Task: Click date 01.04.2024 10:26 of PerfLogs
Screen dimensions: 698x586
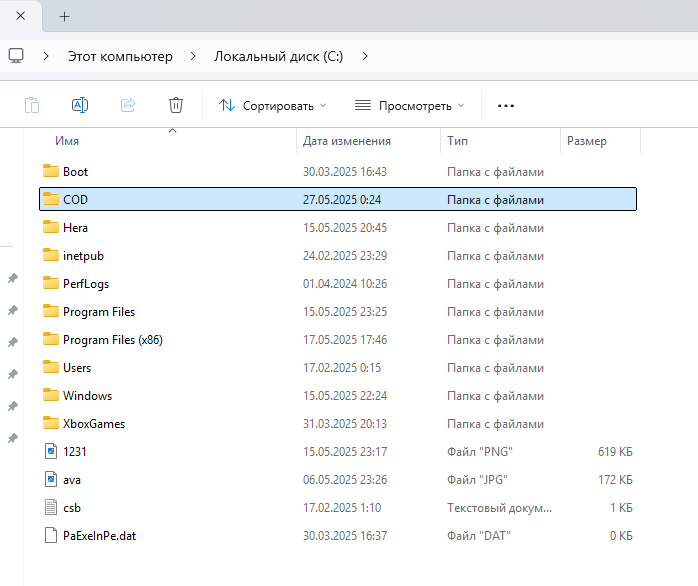Action: coord(345,284)
